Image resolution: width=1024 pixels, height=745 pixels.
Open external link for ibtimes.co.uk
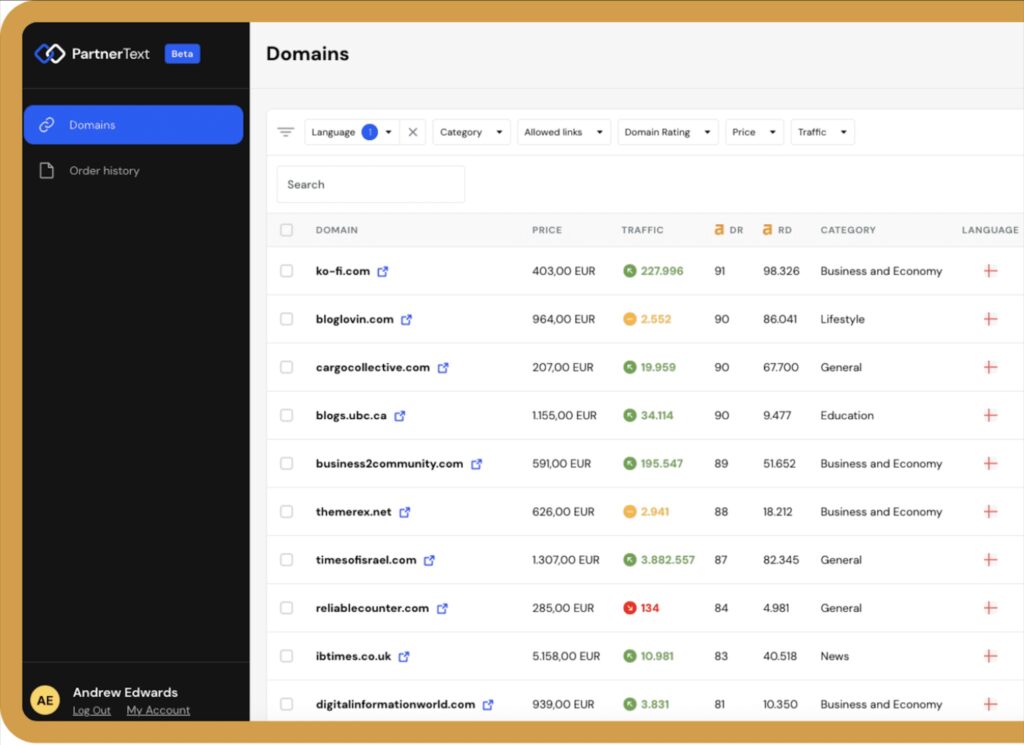(x=404, y=657)
